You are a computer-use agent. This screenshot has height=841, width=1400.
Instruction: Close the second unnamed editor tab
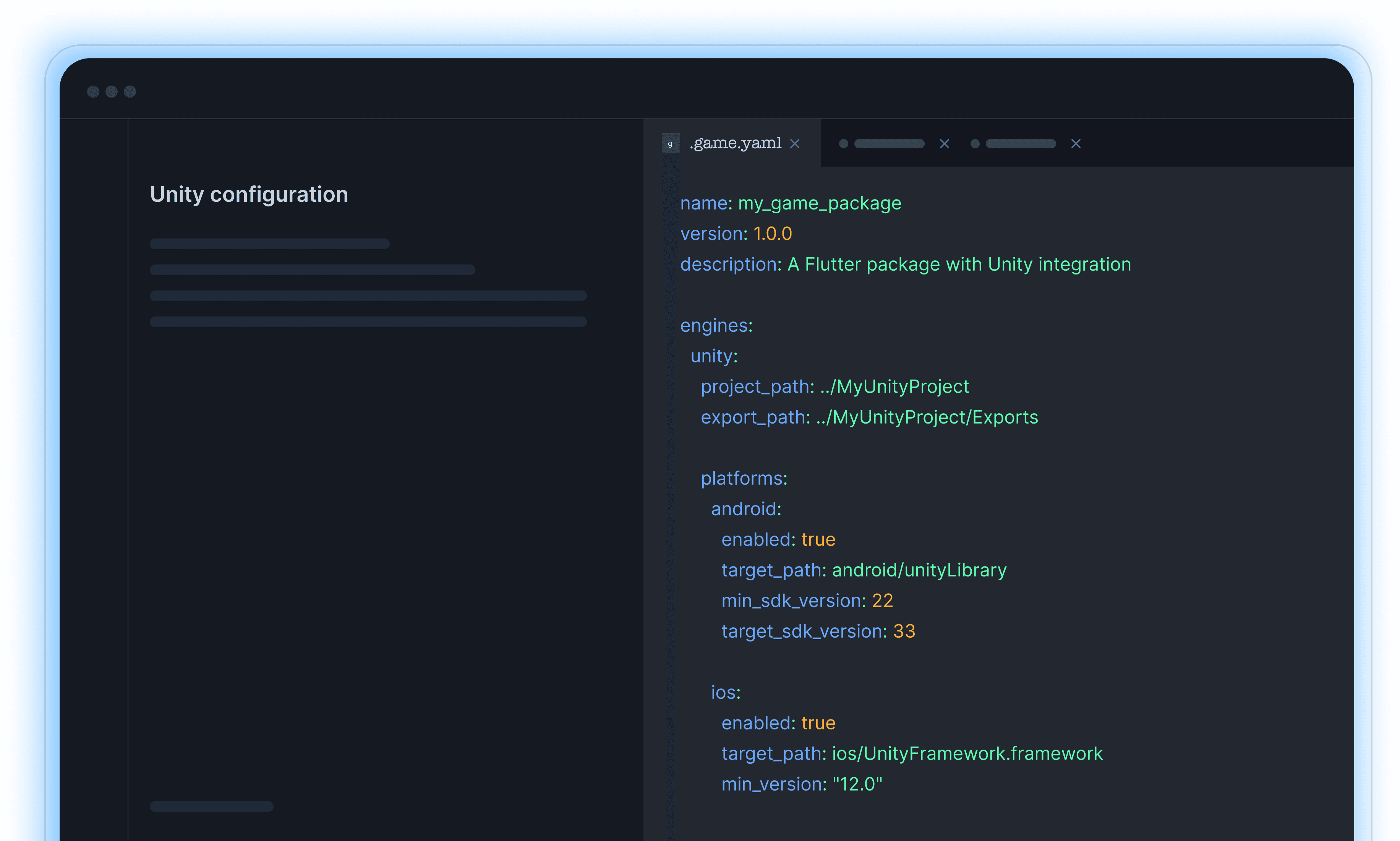(x=944, y=144)
